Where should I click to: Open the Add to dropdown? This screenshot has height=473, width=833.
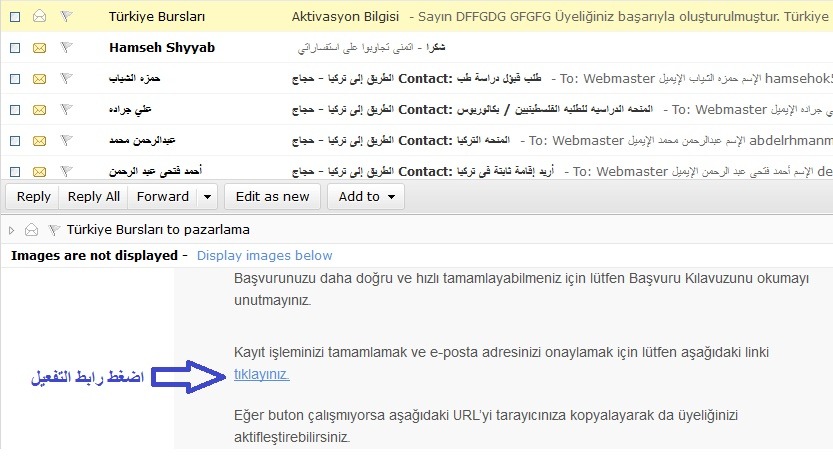tap(366, 197)
